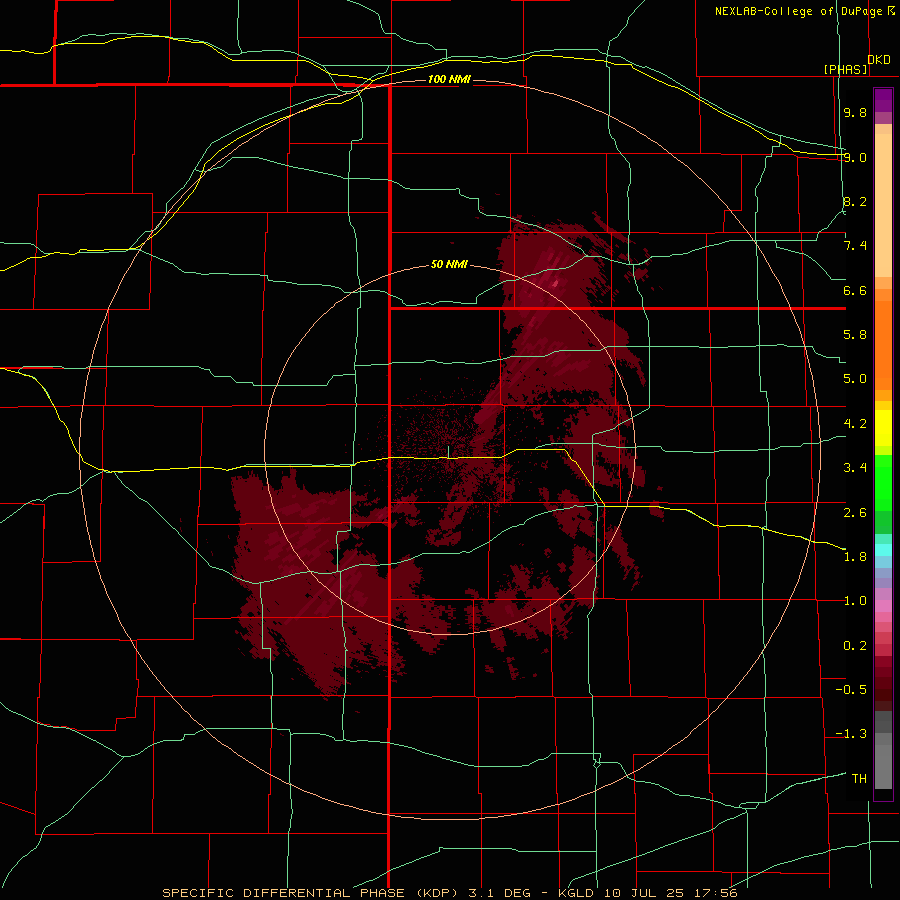Select the 5.8 scale value
Screen dimensions: 900x900
pos(855,335)
